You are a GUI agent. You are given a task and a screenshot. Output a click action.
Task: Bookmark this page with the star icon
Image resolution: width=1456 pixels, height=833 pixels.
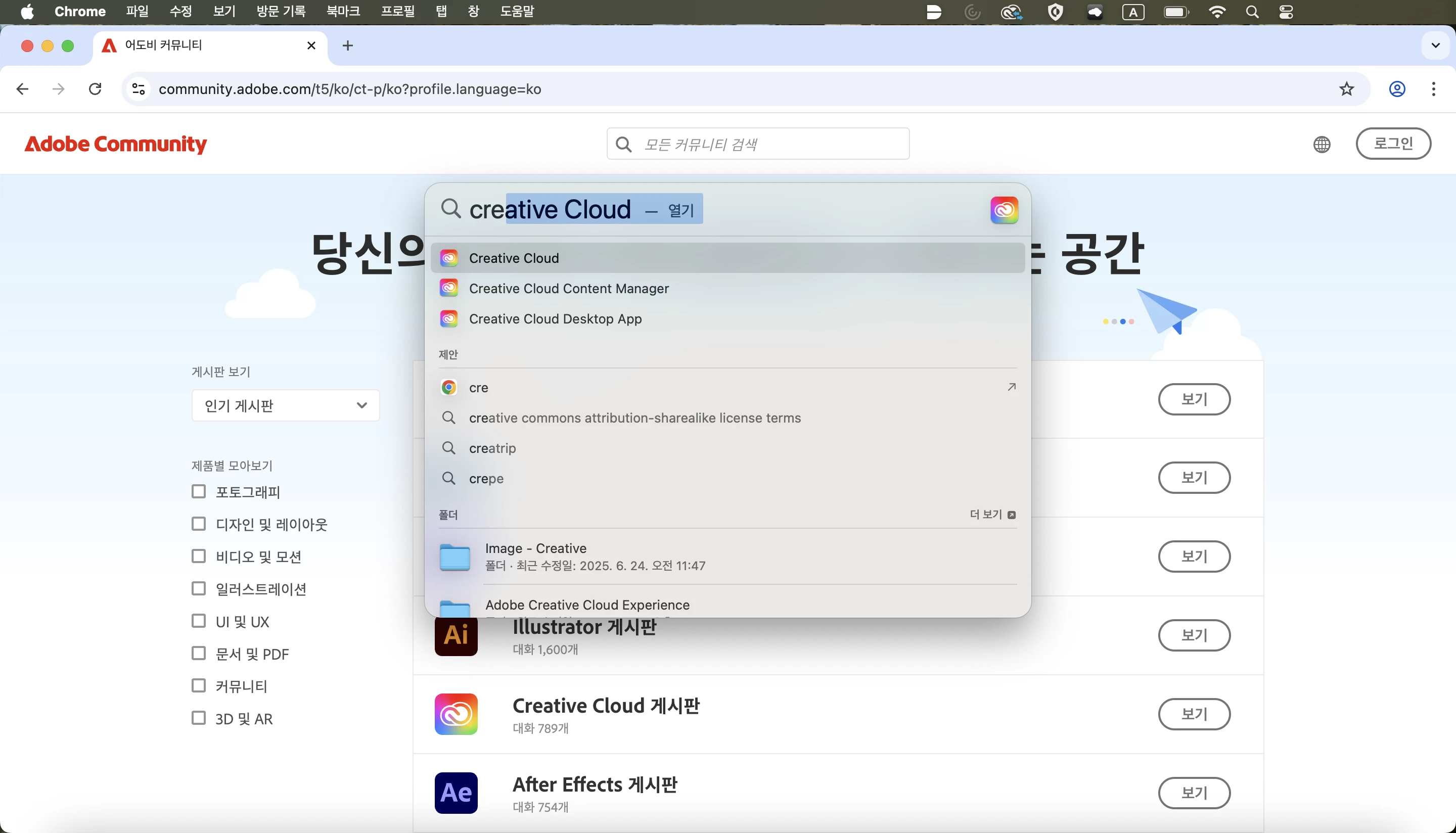pyautogui.click(x=1347, y=89)
